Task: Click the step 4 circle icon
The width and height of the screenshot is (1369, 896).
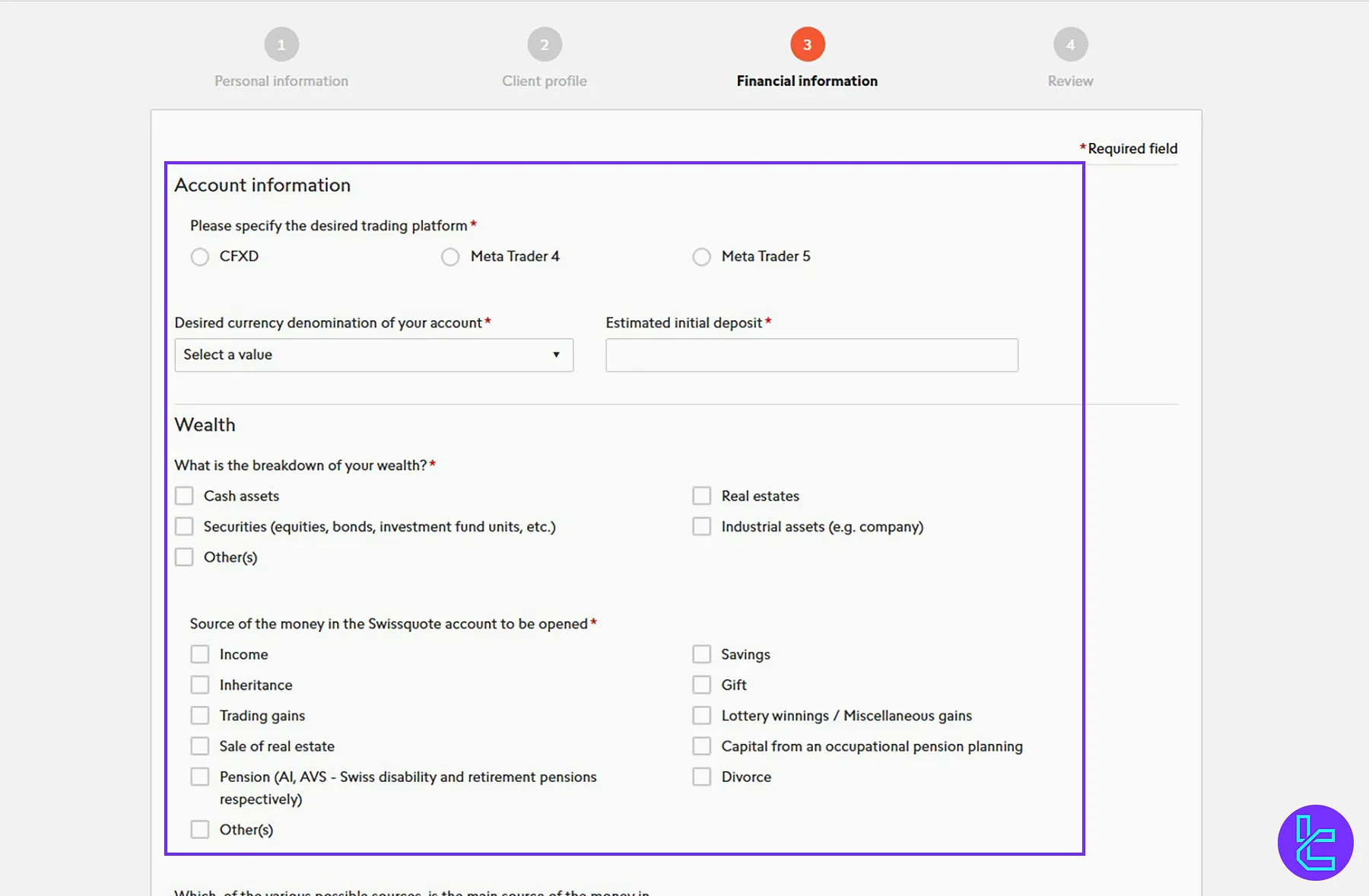Action: click(1071, 45)
